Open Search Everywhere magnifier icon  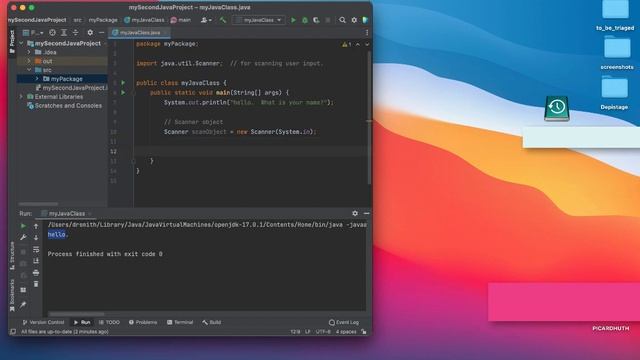pos(342,20)
